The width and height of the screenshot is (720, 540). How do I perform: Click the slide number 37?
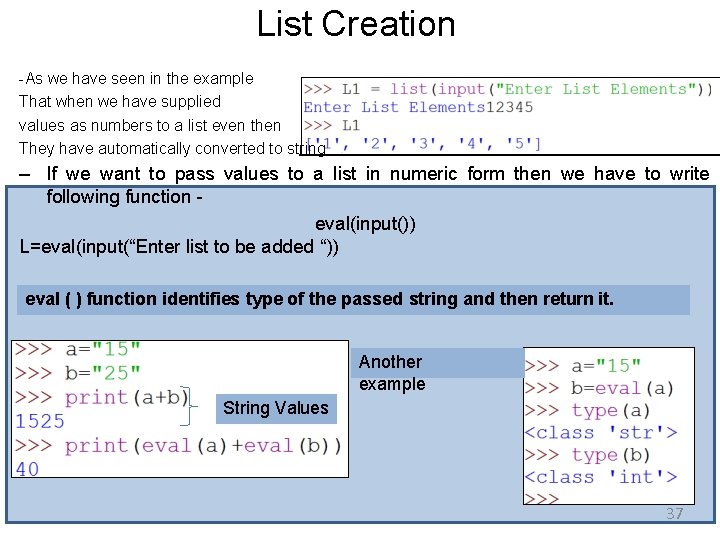(x=675, y=513)
